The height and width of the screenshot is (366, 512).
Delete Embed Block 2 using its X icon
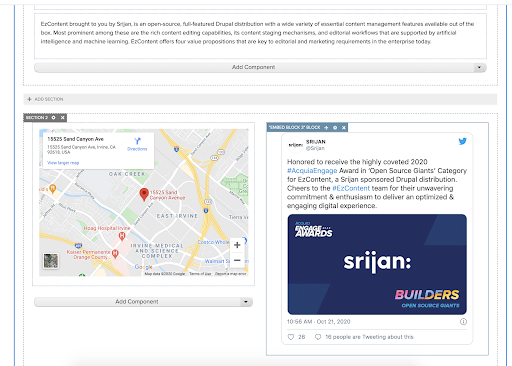[344, 128]
